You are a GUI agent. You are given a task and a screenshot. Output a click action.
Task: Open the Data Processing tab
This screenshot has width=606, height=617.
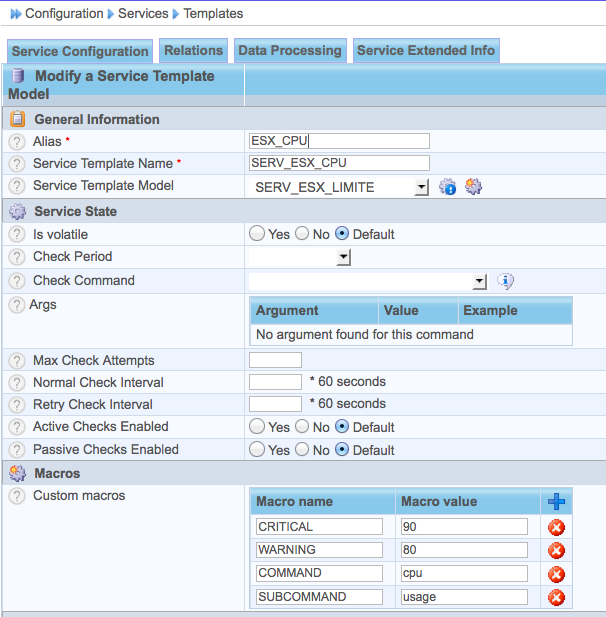pos(290,51)
